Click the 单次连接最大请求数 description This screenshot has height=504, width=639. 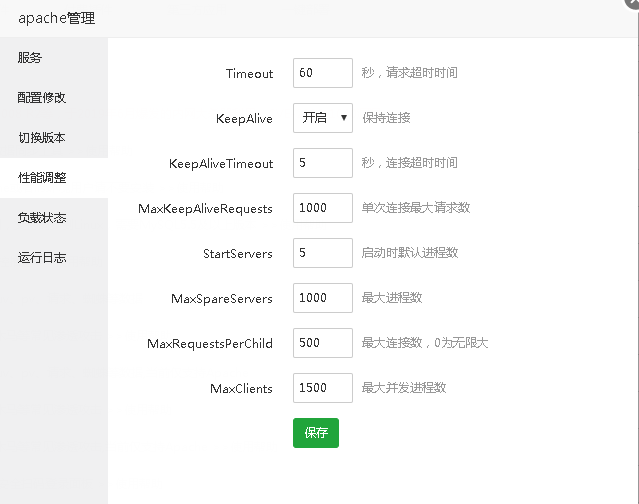416,208
